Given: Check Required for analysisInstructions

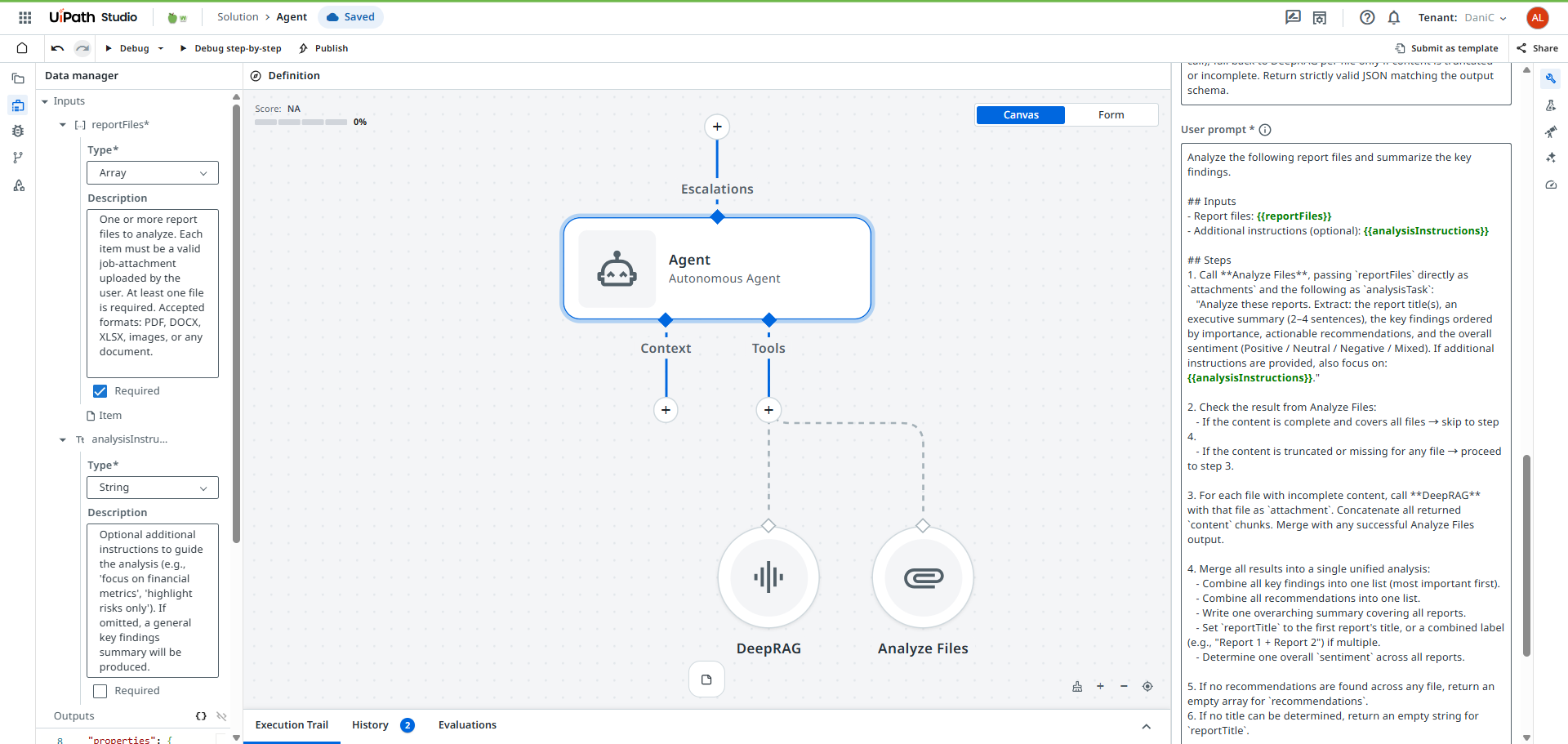Looking at the screenshot, I should pyautogui.click(x=100, y=691).
